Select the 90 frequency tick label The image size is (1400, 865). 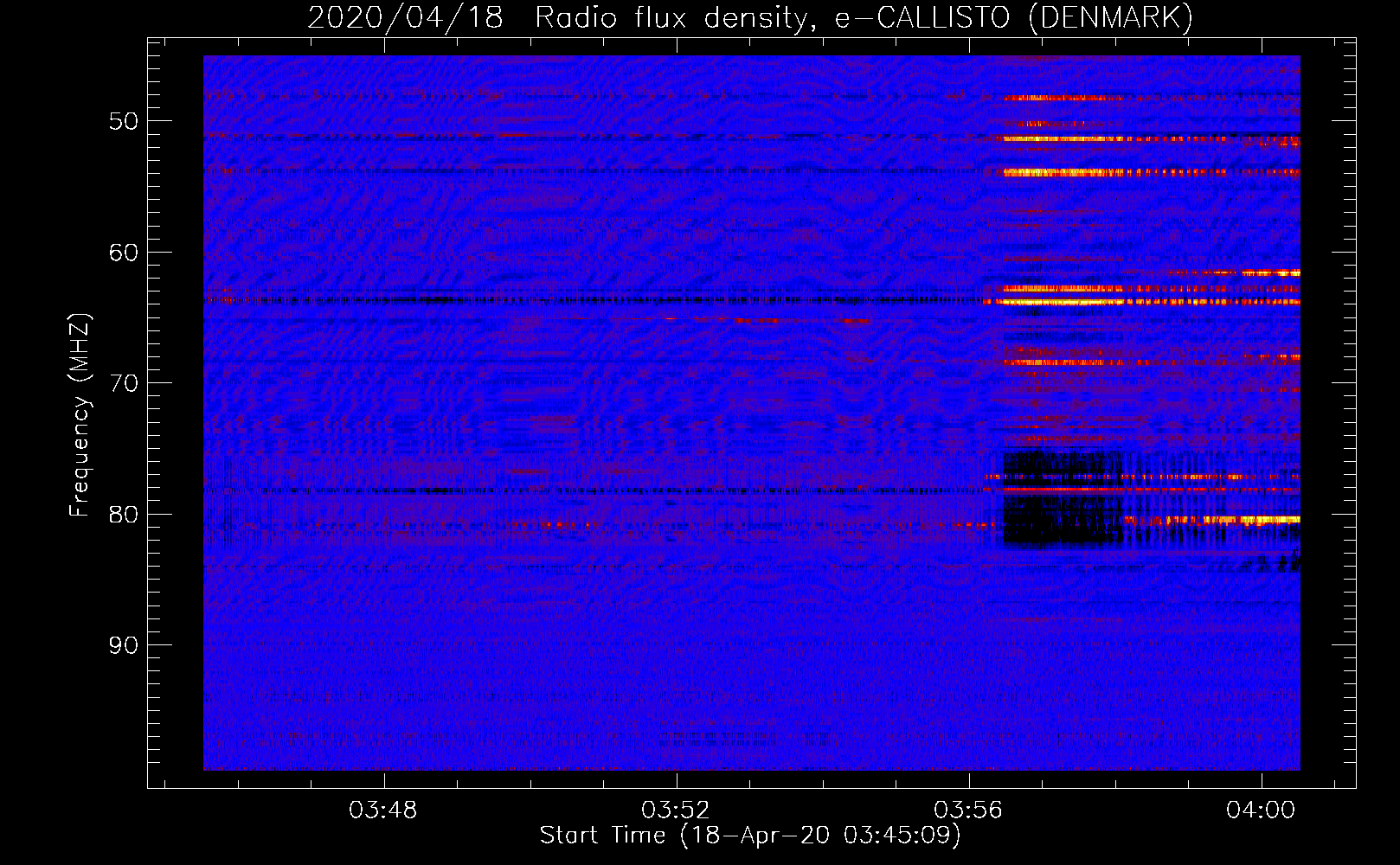[x=124, y=645]
